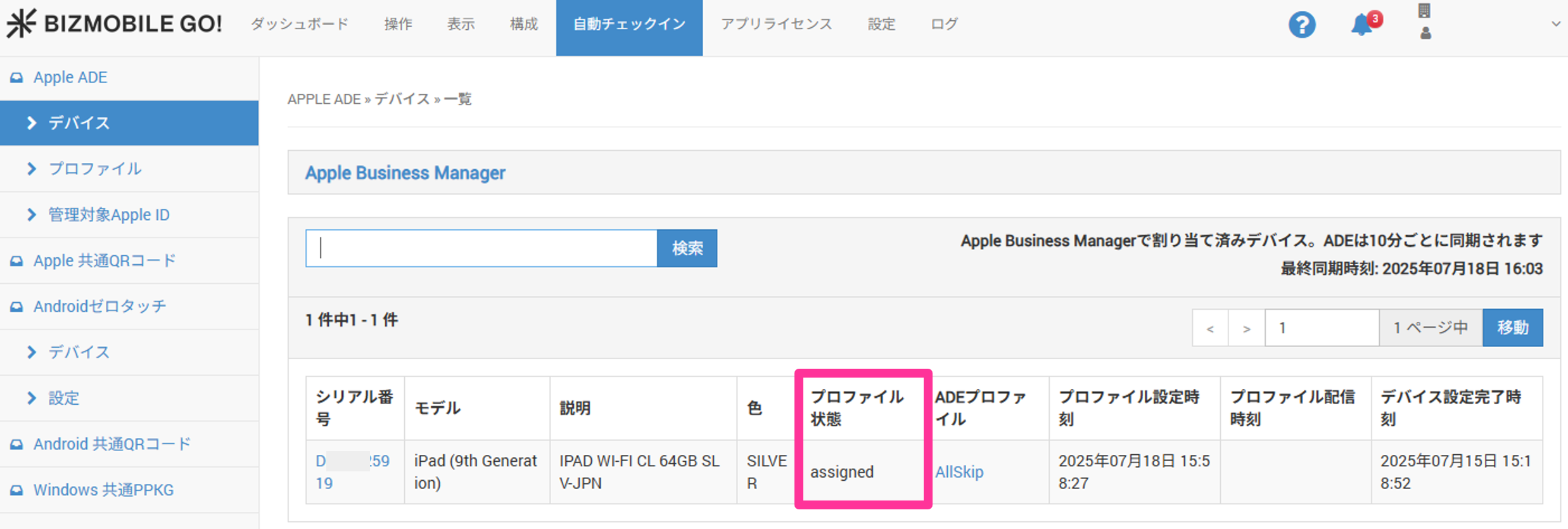Open the ログ menu
The width and height of the screenshot is (1568, 529).
pos(944,24)
